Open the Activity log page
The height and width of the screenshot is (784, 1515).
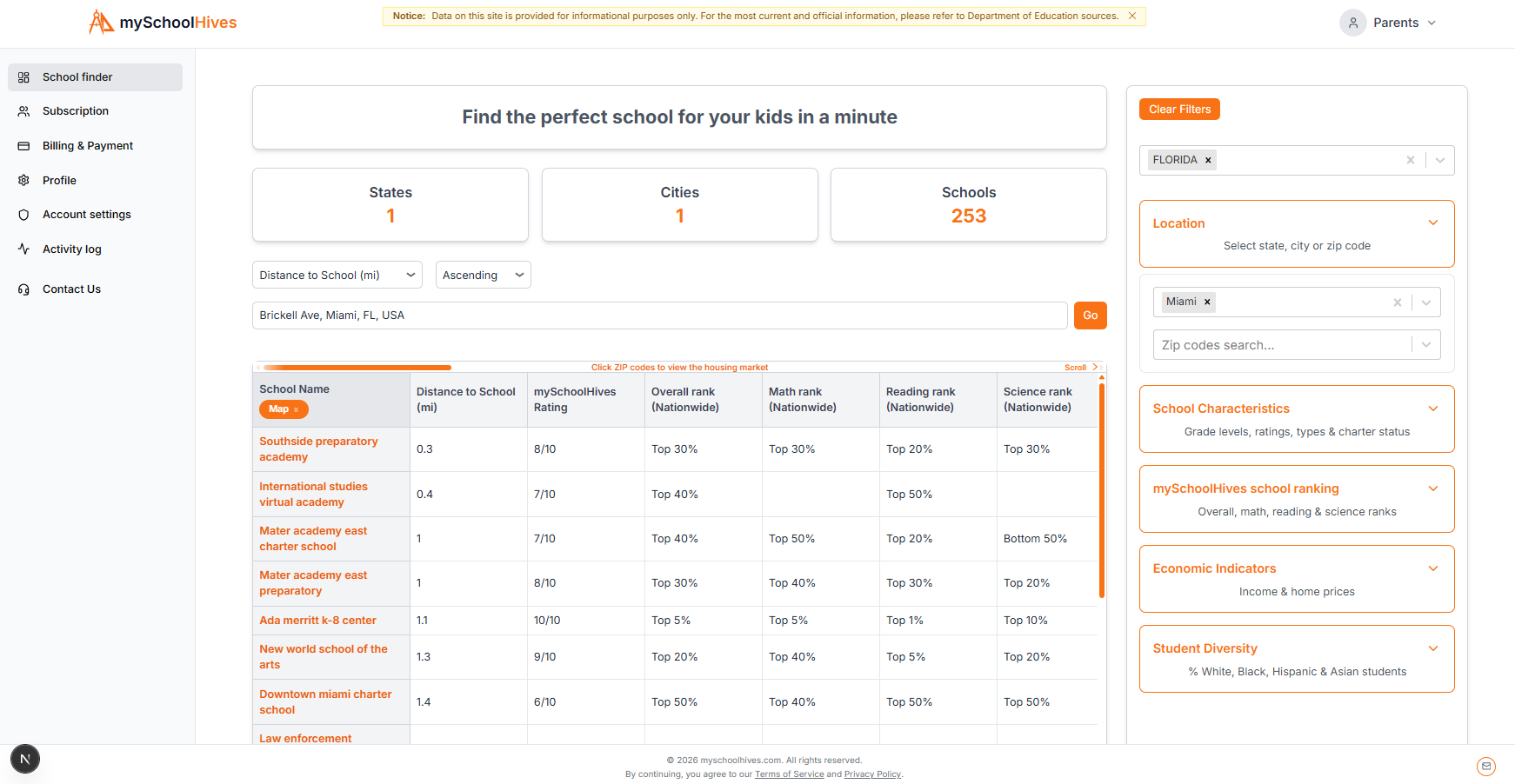point(71,249)
